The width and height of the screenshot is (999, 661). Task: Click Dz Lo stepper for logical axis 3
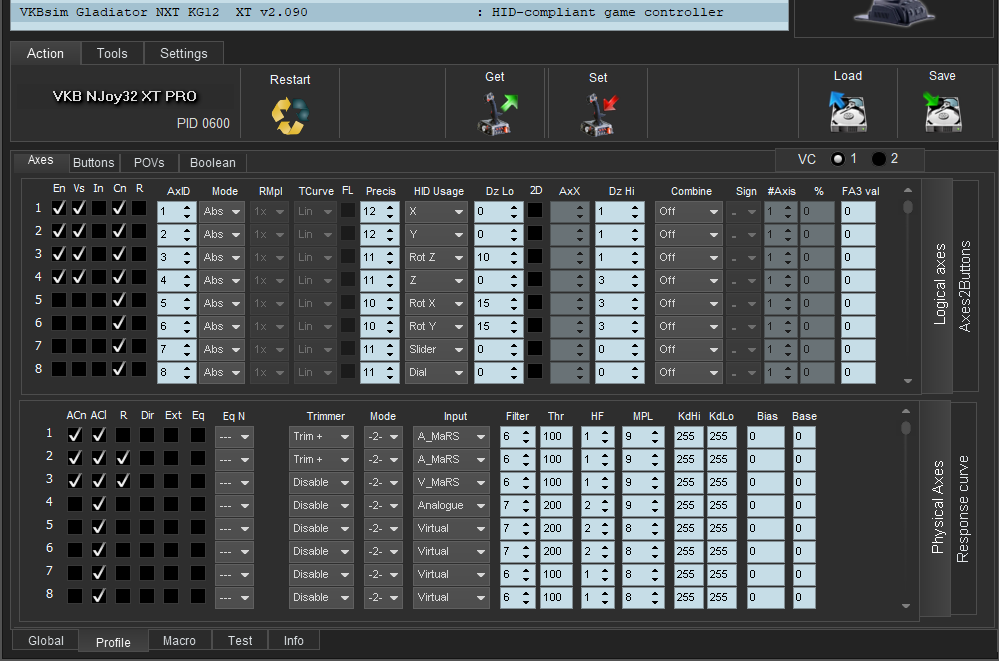[514, 258]
